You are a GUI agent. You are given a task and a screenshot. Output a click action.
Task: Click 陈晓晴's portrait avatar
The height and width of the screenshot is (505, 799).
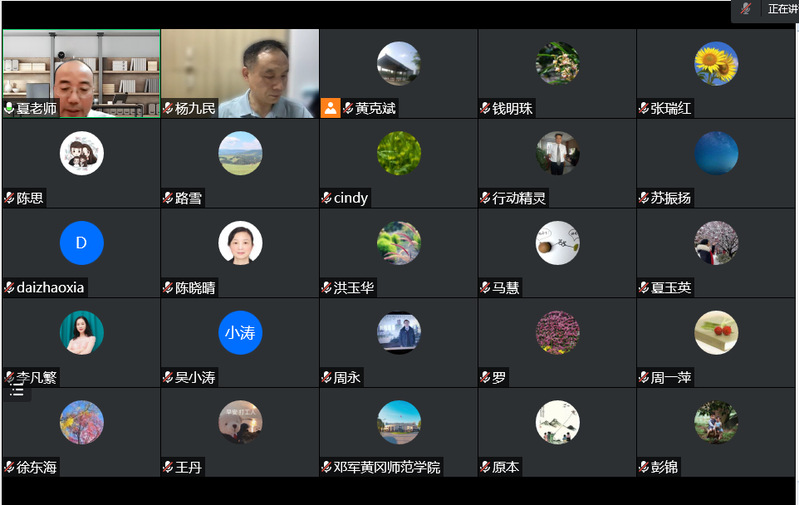tap(240, 243)
